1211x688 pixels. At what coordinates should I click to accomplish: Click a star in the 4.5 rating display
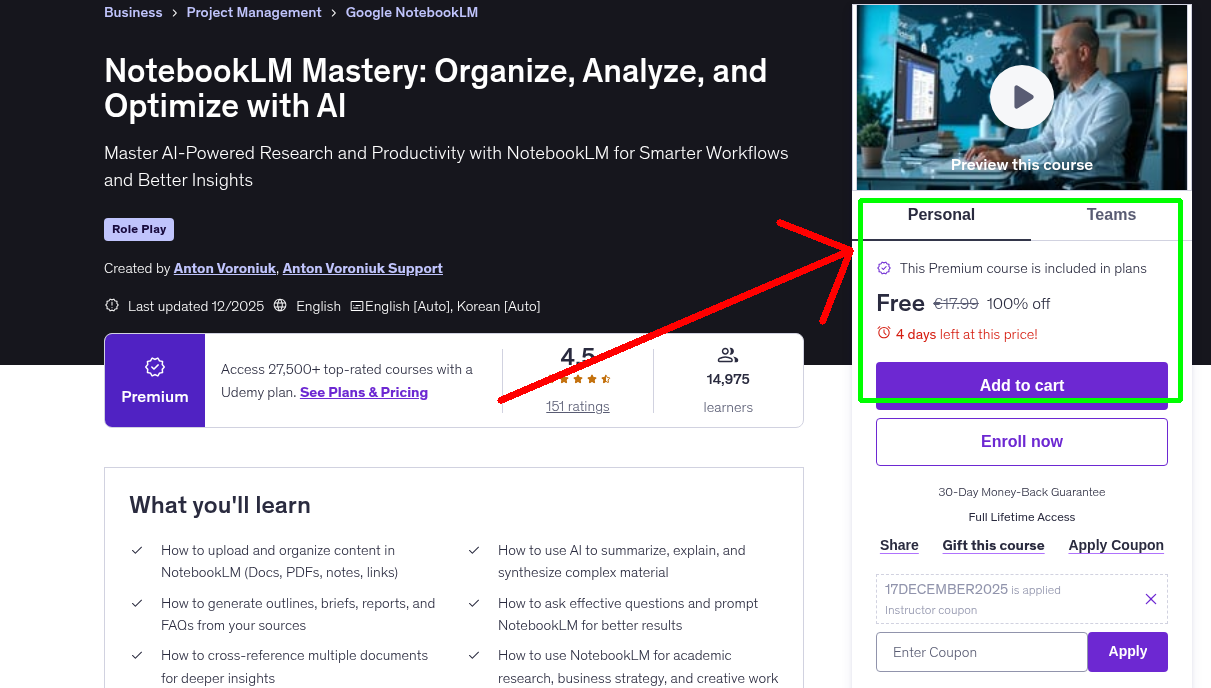tap(577, 380)
